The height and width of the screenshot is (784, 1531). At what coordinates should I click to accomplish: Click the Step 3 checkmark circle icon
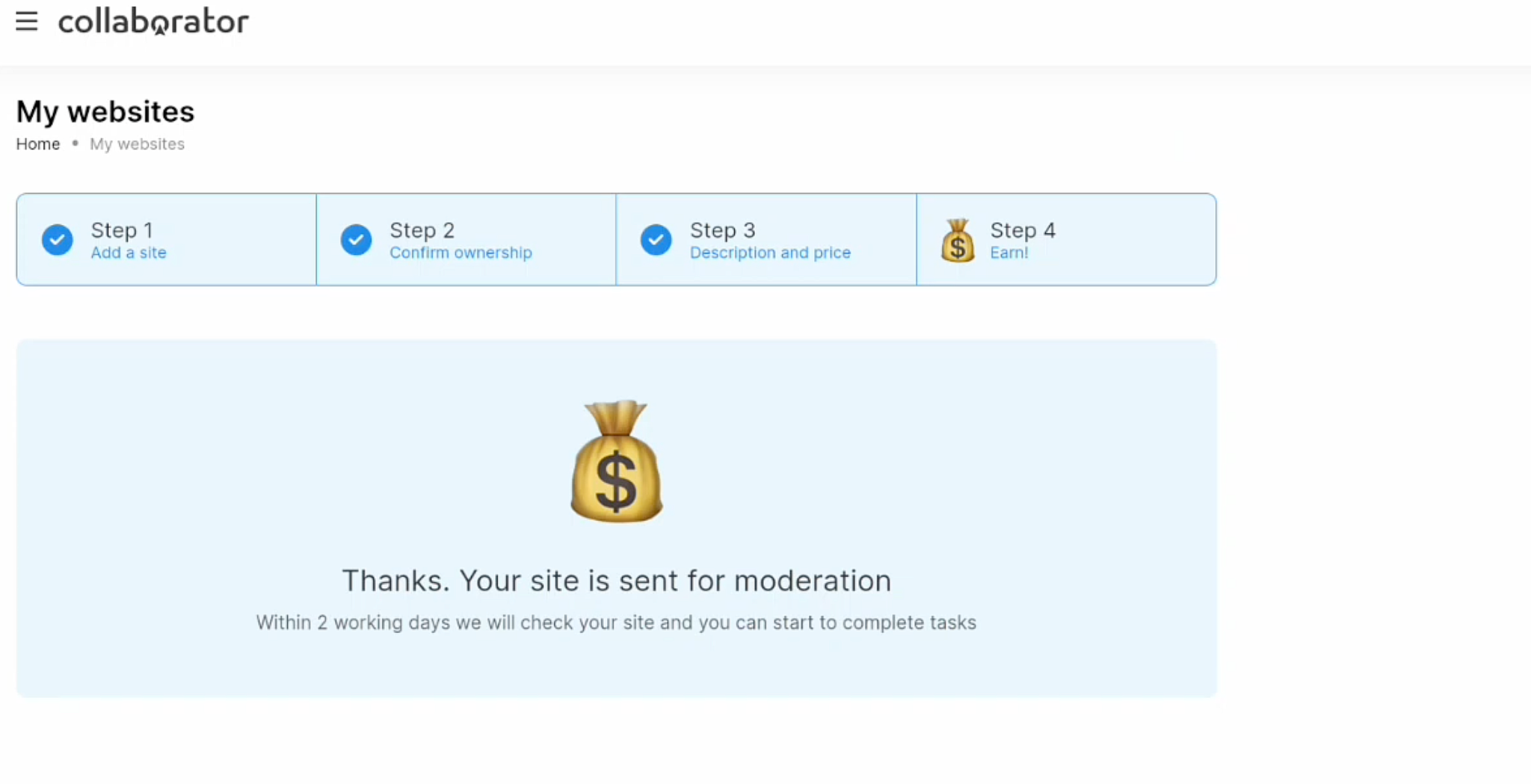656,239
